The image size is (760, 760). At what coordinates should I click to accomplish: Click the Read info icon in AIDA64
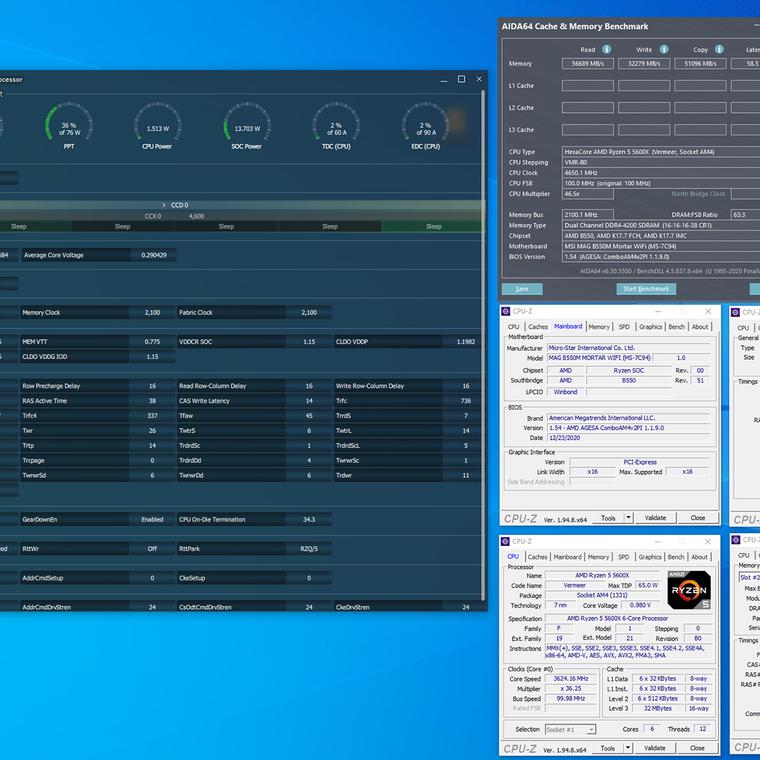(x=607, y=49)
